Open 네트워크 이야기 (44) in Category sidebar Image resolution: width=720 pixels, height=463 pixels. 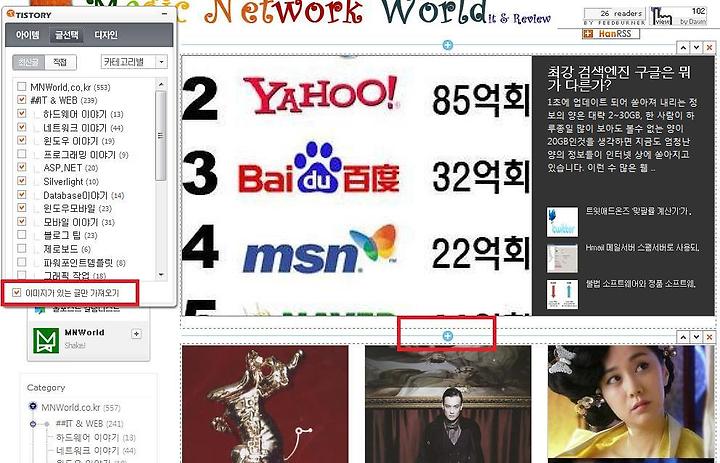(96, 451)
